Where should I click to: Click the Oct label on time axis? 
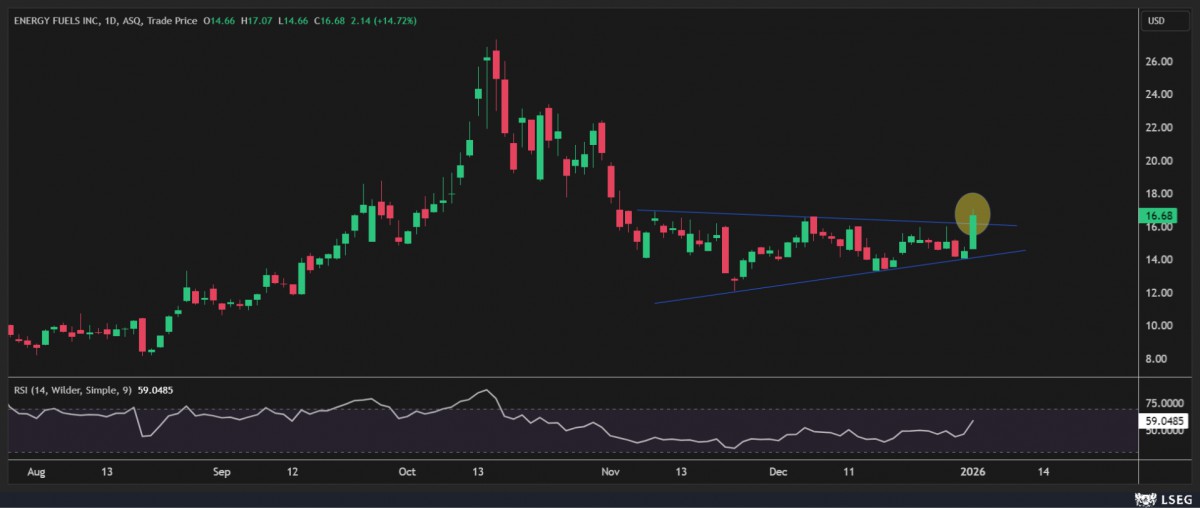[406, 470]
